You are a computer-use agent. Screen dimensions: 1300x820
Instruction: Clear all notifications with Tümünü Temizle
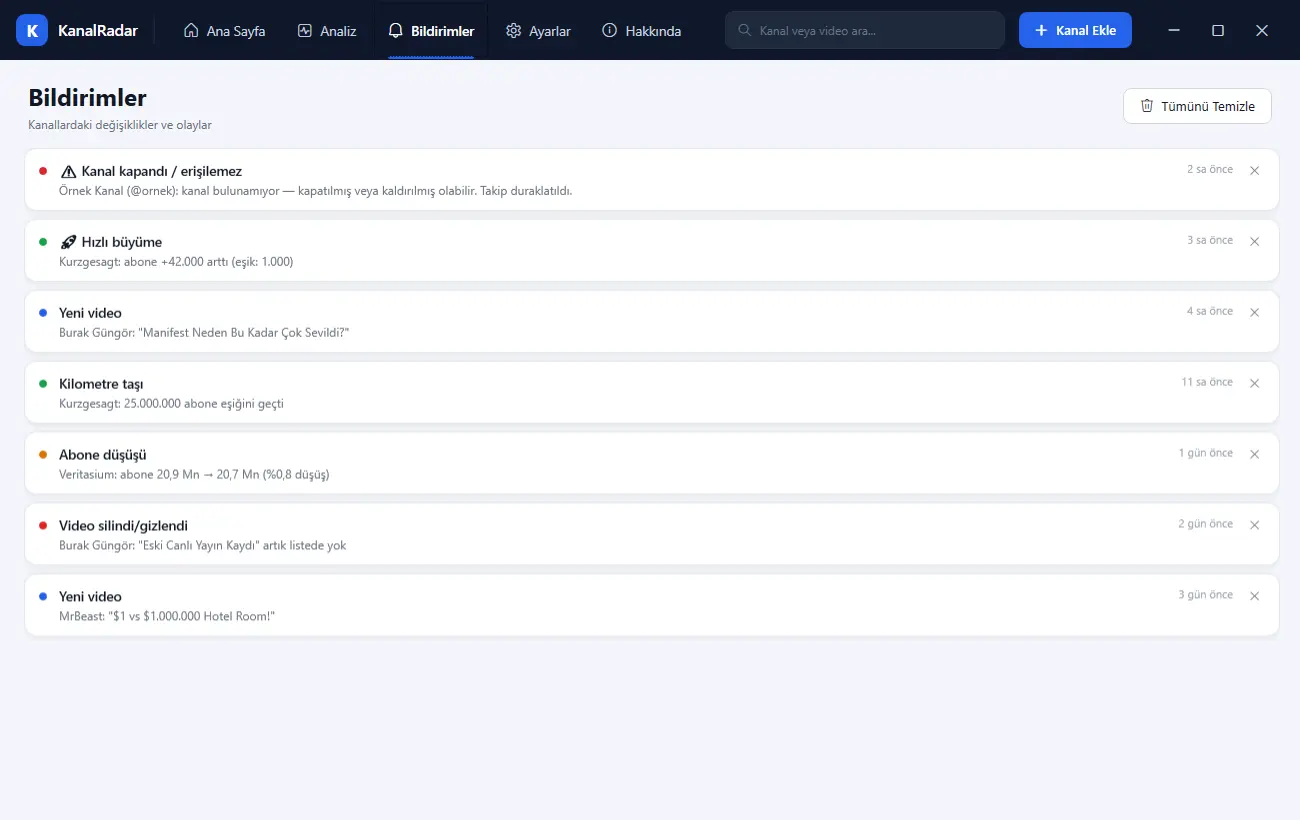click(x=1197, y=106)
